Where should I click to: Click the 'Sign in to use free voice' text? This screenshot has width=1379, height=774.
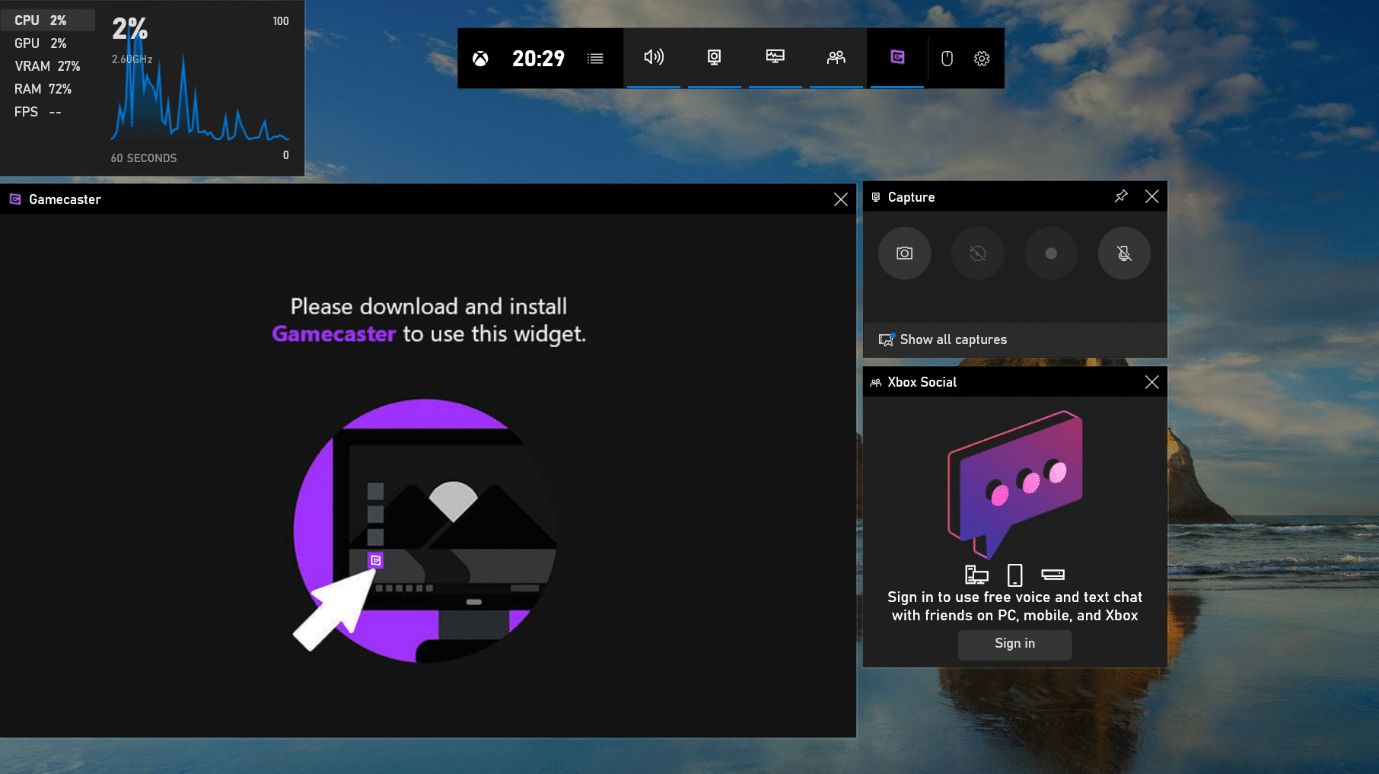(1015, 597)
